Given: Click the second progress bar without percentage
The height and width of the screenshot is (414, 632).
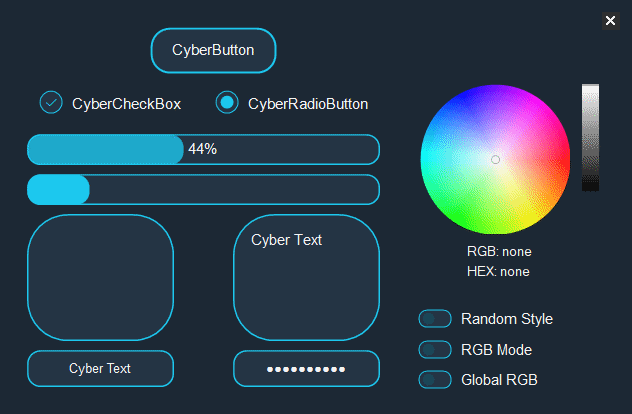Looking at the screenshot, I should click(203, 189).
